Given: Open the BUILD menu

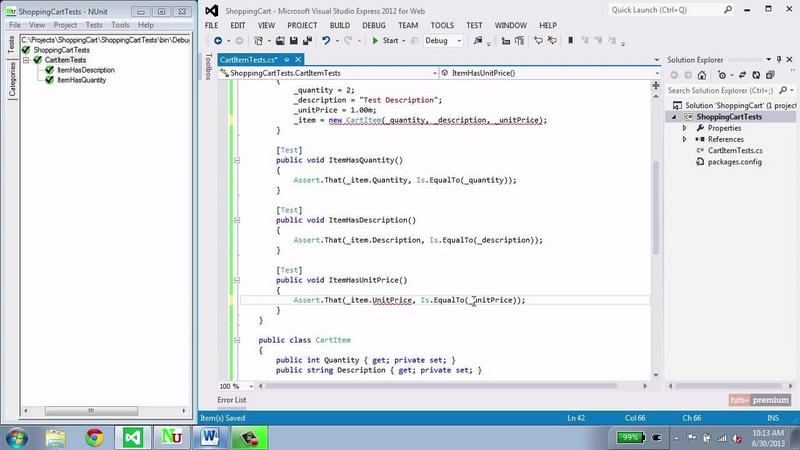Looking at the screenshot, I should click(x=340, y=25).
